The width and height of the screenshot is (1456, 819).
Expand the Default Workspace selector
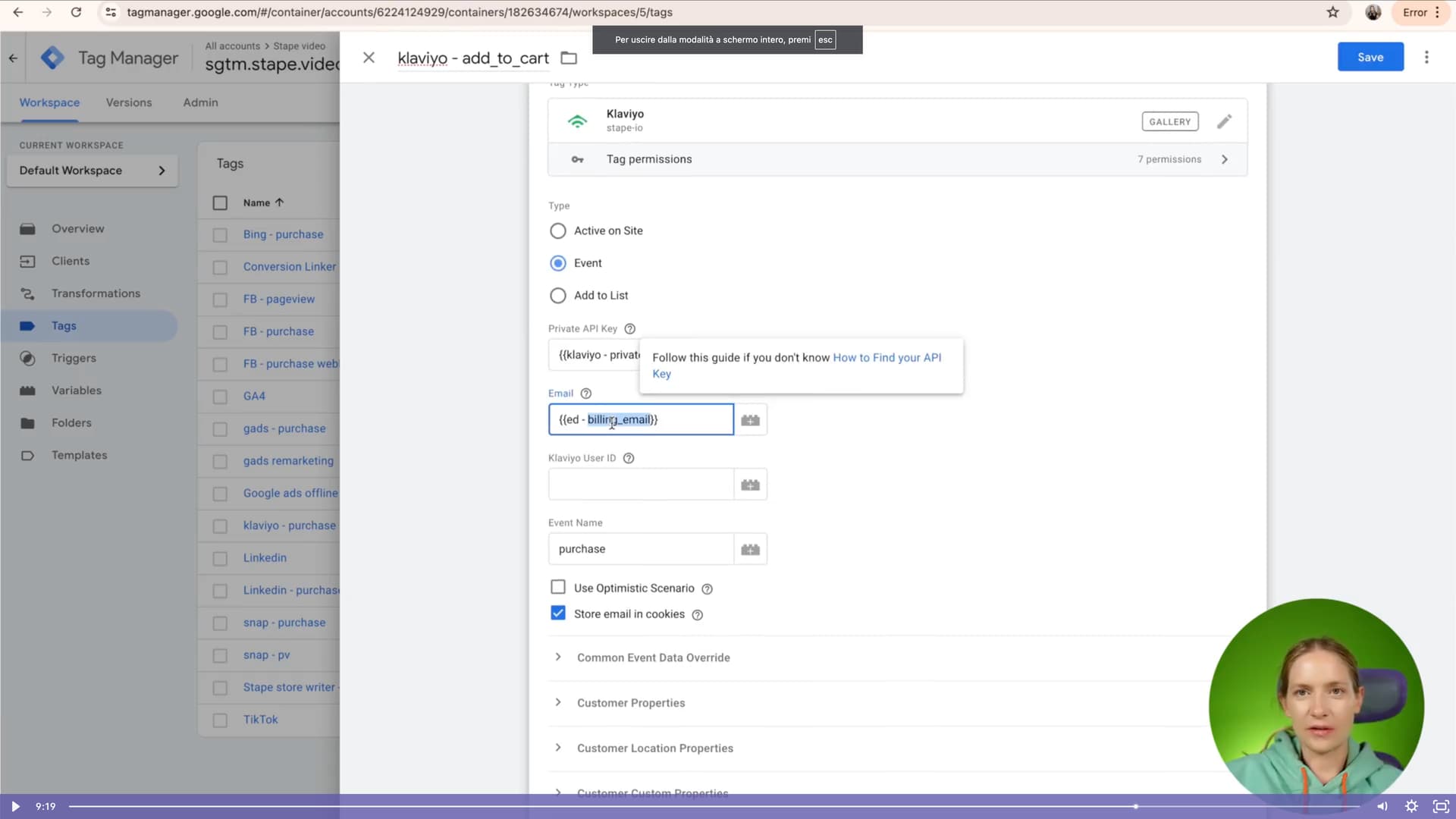[93, 171]
